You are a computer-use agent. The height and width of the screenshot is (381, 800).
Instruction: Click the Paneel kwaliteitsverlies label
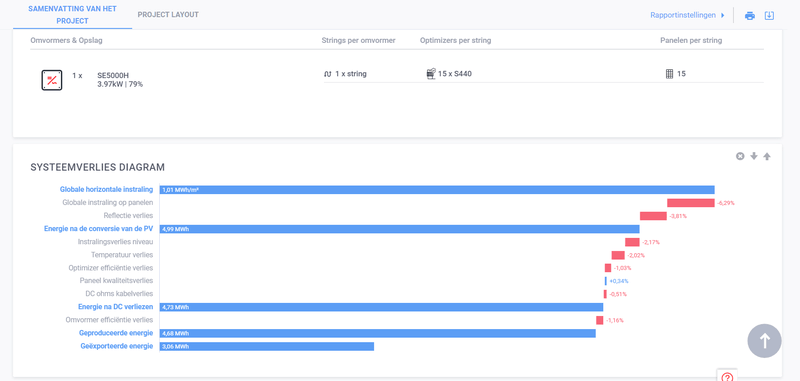click(x=116, y=281)
